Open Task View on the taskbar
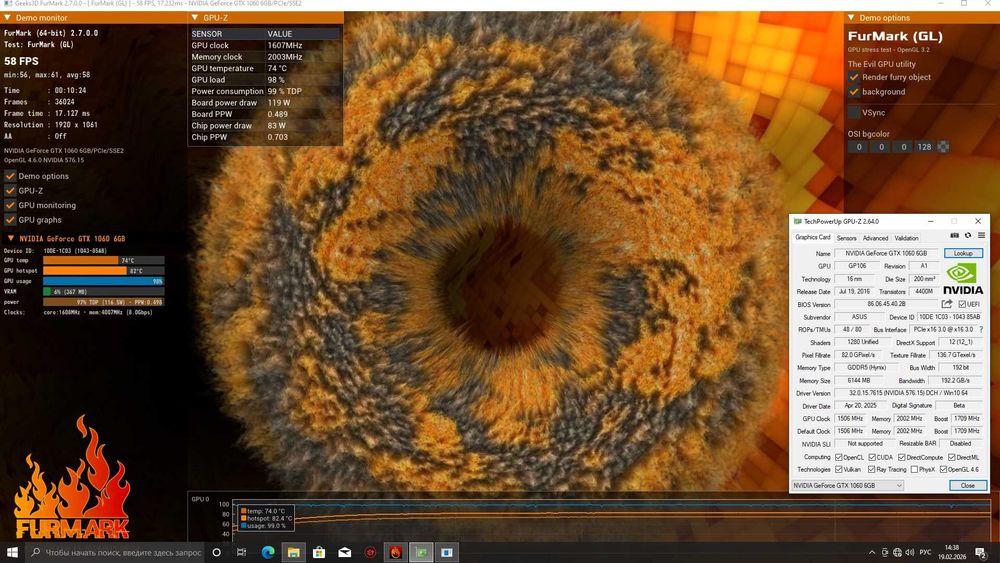The height and width of the screenshot is (563, 1000). (241, 552)
